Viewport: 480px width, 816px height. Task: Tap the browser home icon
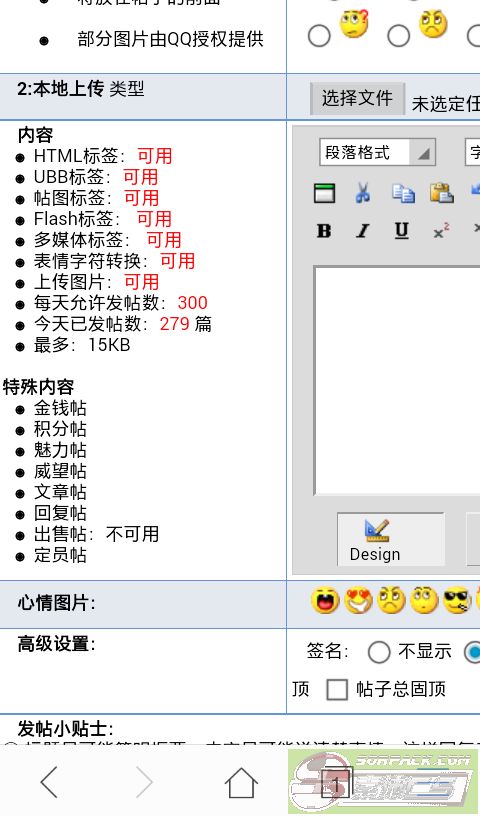pyautogui.click(x=241, y=782)
